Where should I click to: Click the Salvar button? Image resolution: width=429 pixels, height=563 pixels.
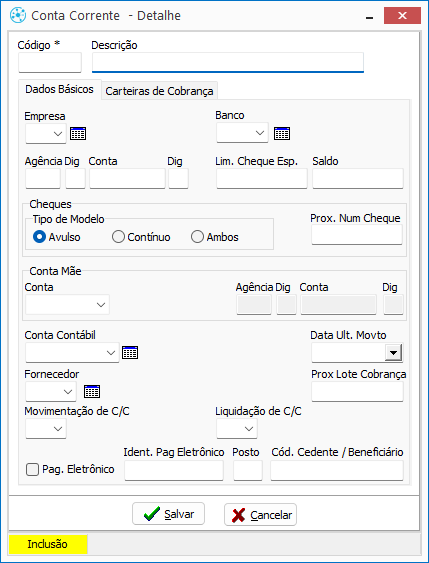[x=168, y=514]
